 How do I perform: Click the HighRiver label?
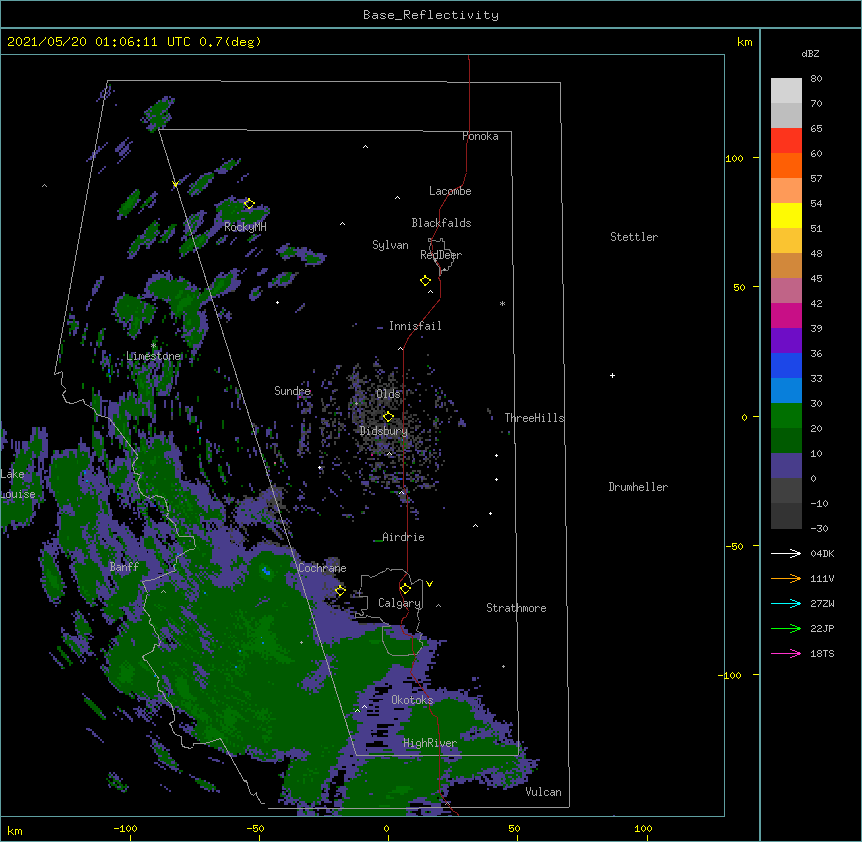click(x=430, y=743)
